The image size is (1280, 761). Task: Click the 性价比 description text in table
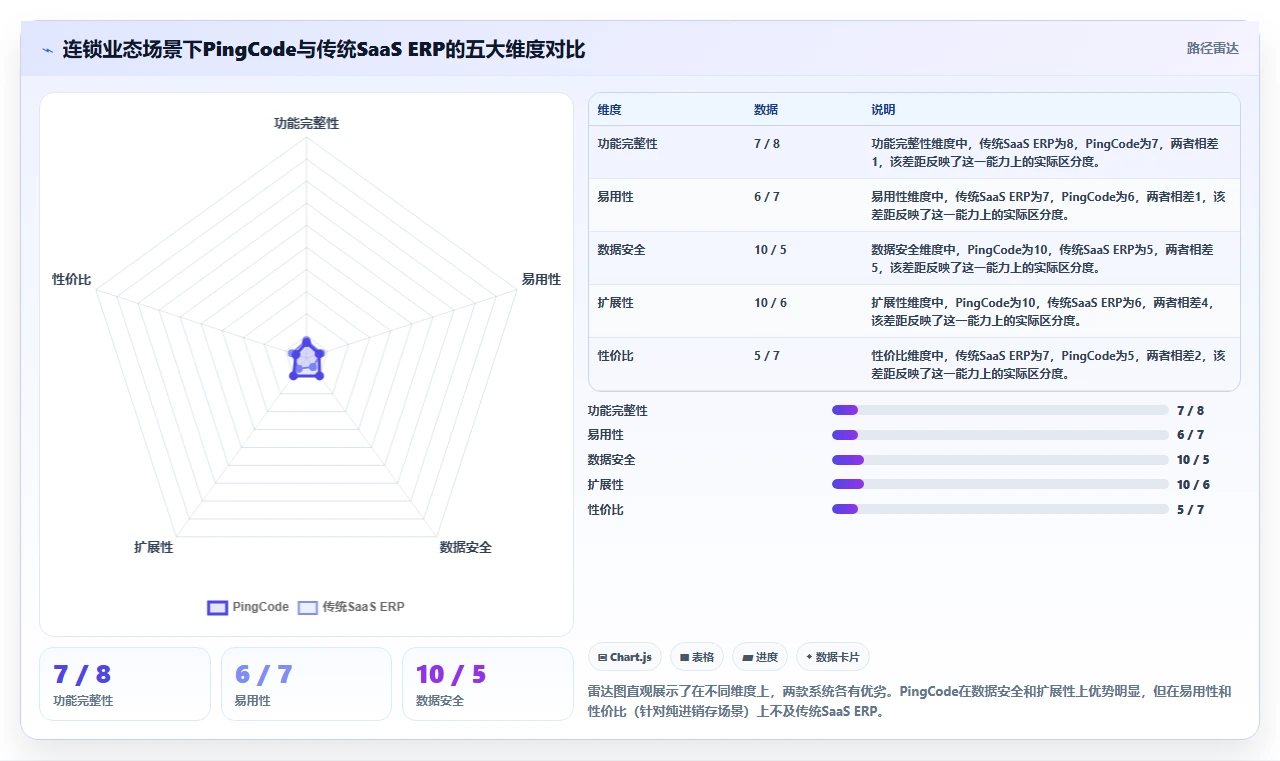pos(1048,364)
